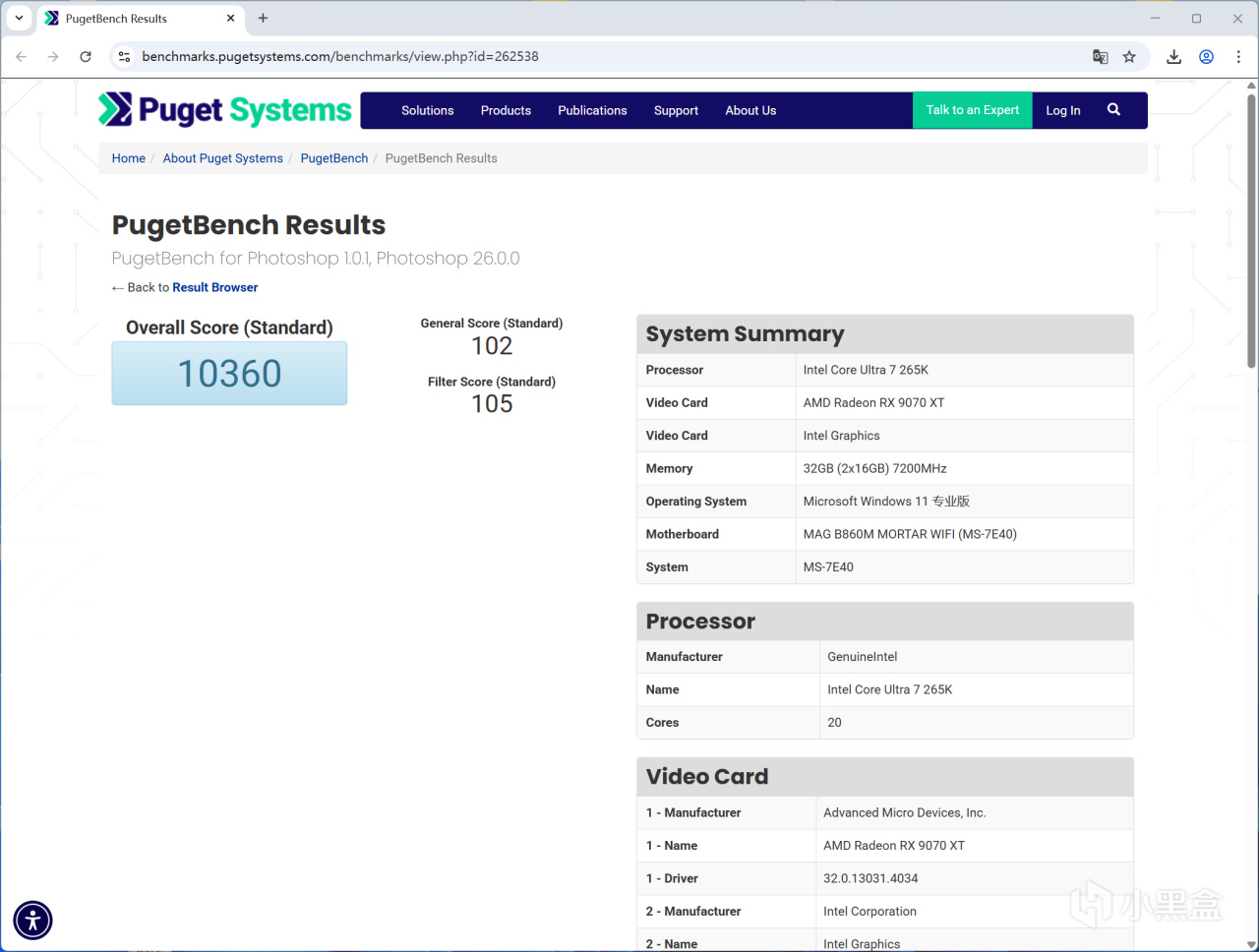
Task: Open the Publications menu
Action: (x=592, y=110)
